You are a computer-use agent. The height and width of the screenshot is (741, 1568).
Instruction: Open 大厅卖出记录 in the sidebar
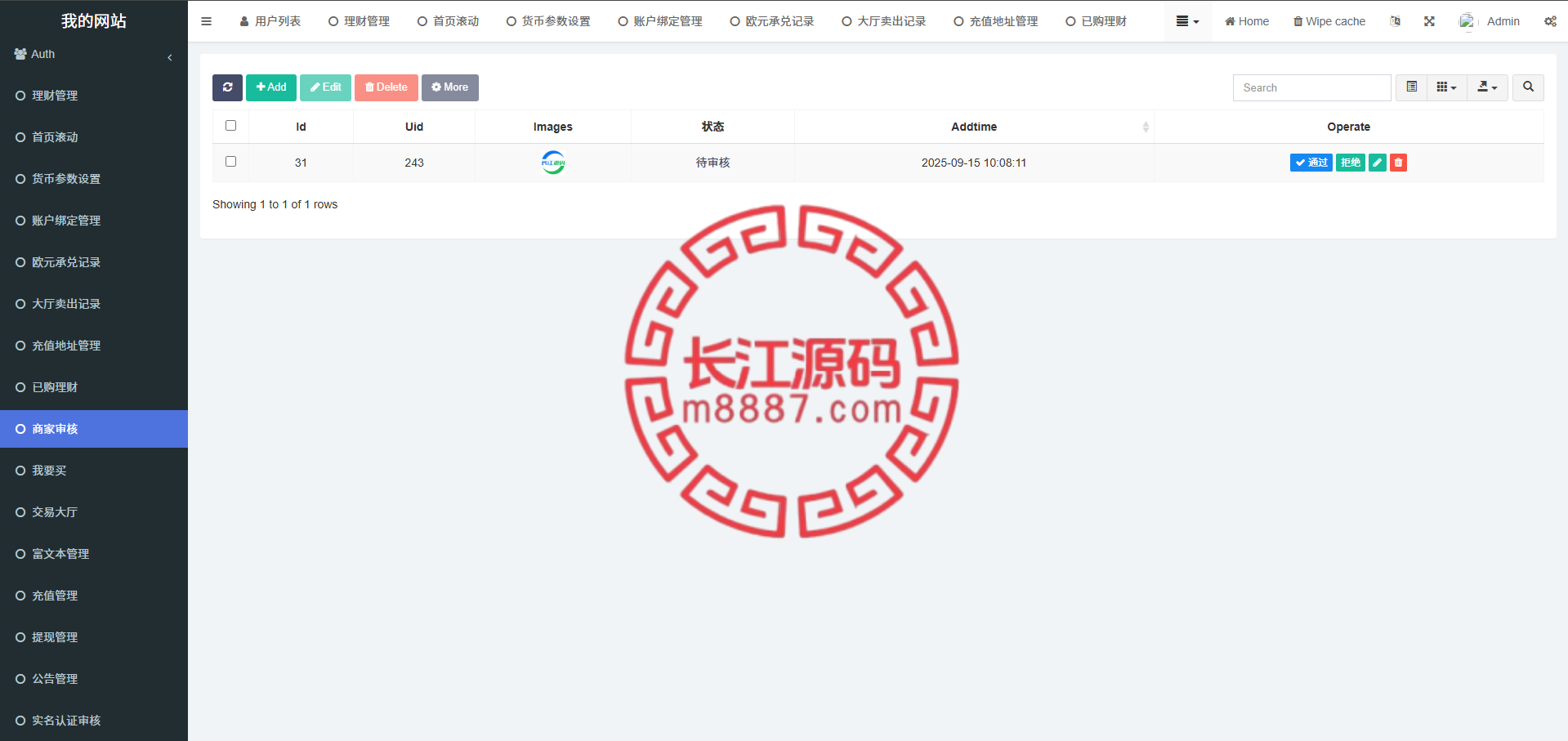tap(94, 304)
